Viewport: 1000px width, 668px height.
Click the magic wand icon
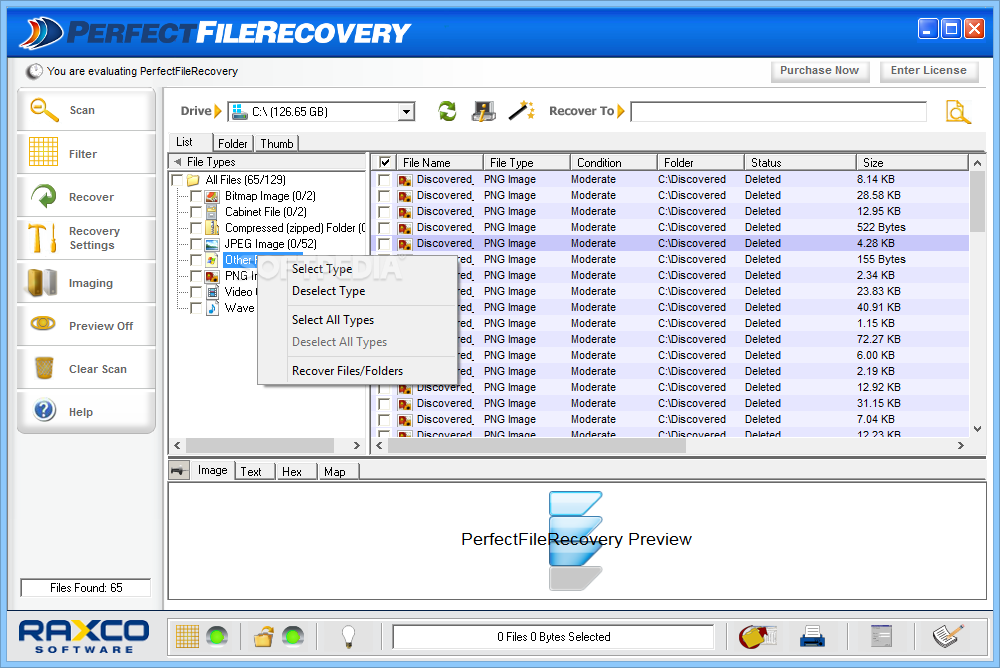click(521, 110)
